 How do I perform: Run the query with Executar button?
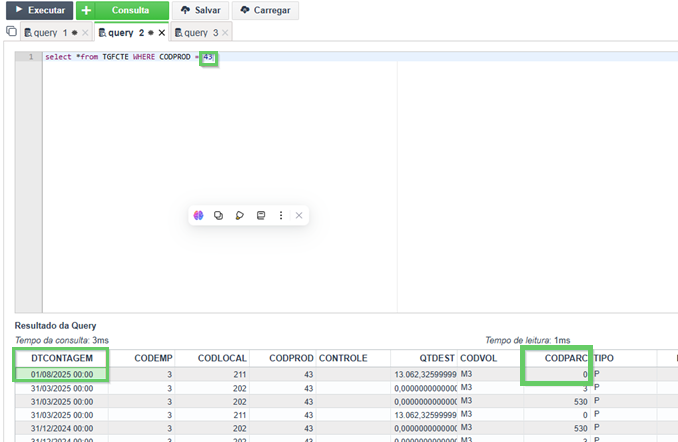39,10
